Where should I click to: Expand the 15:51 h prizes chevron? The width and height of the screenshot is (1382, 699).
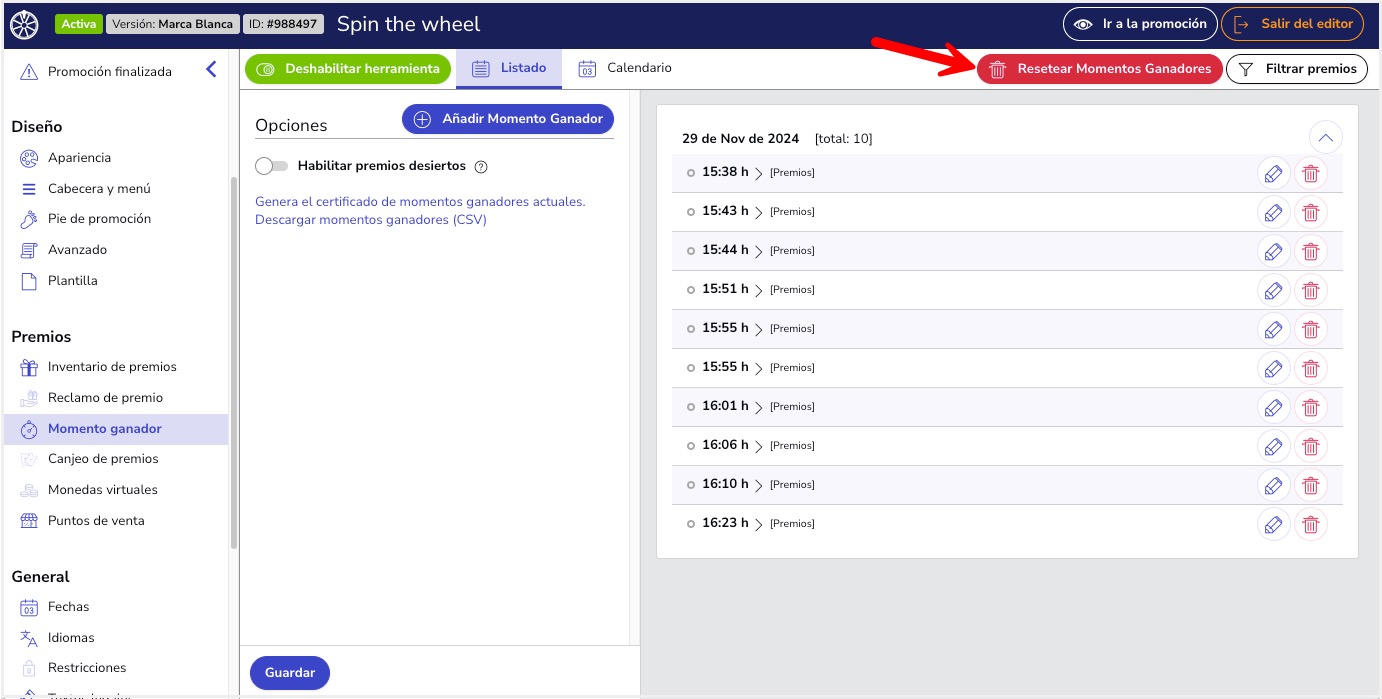[x=759, y=290]
